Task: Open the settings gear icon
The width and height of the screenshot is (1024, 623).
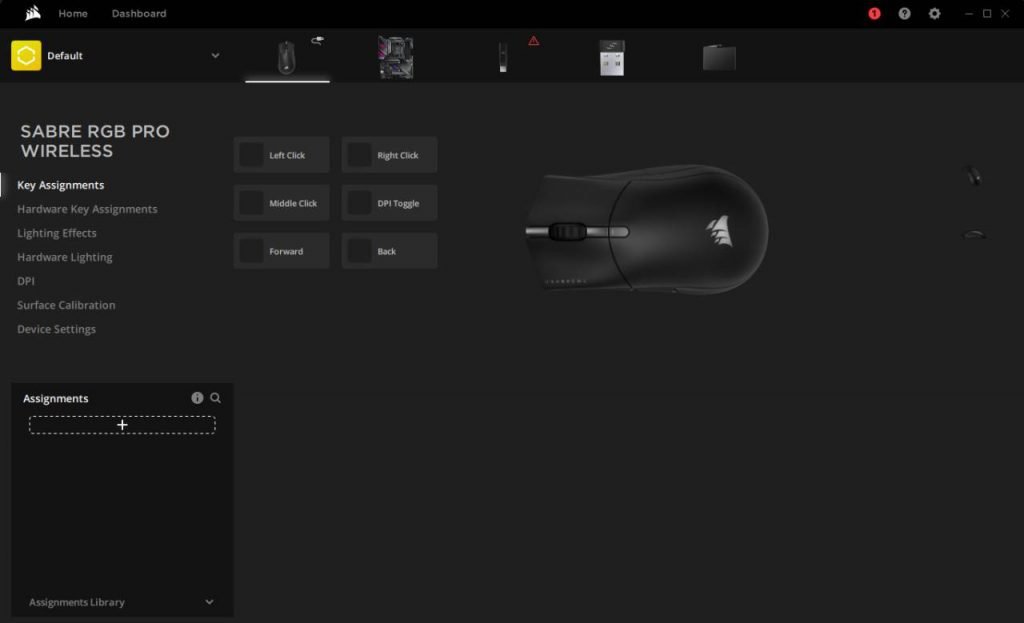Action: click(935, 13)
